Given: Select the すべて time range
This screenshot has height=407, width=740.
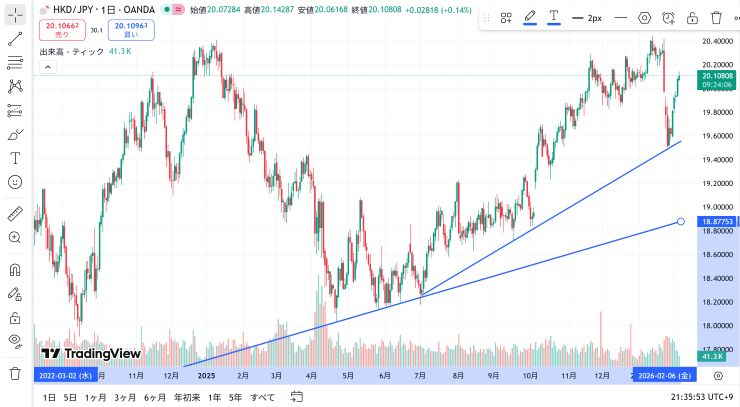Looking at the screenshot, I should coord(262,397).
